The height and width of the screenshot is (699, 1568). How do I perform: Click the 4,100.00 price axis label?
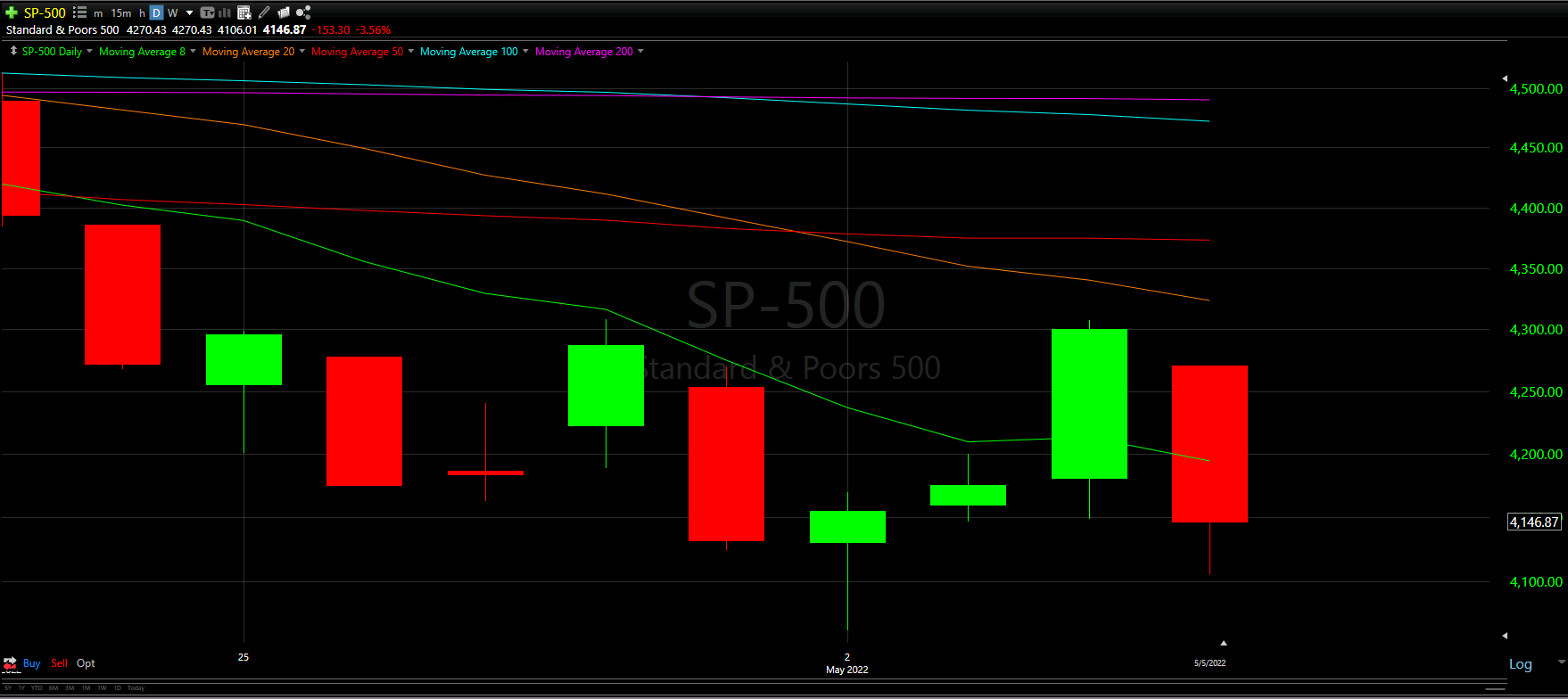tap(1536, 582)
